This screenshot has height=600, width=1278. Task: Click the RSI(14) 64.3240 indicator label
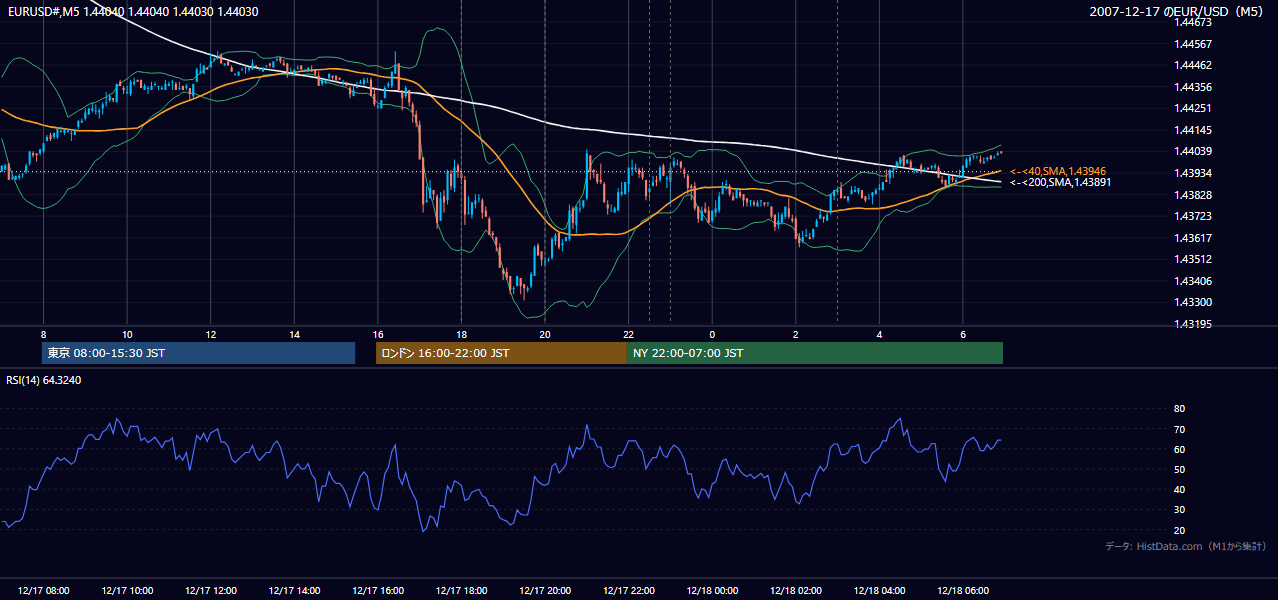point(44,380)
